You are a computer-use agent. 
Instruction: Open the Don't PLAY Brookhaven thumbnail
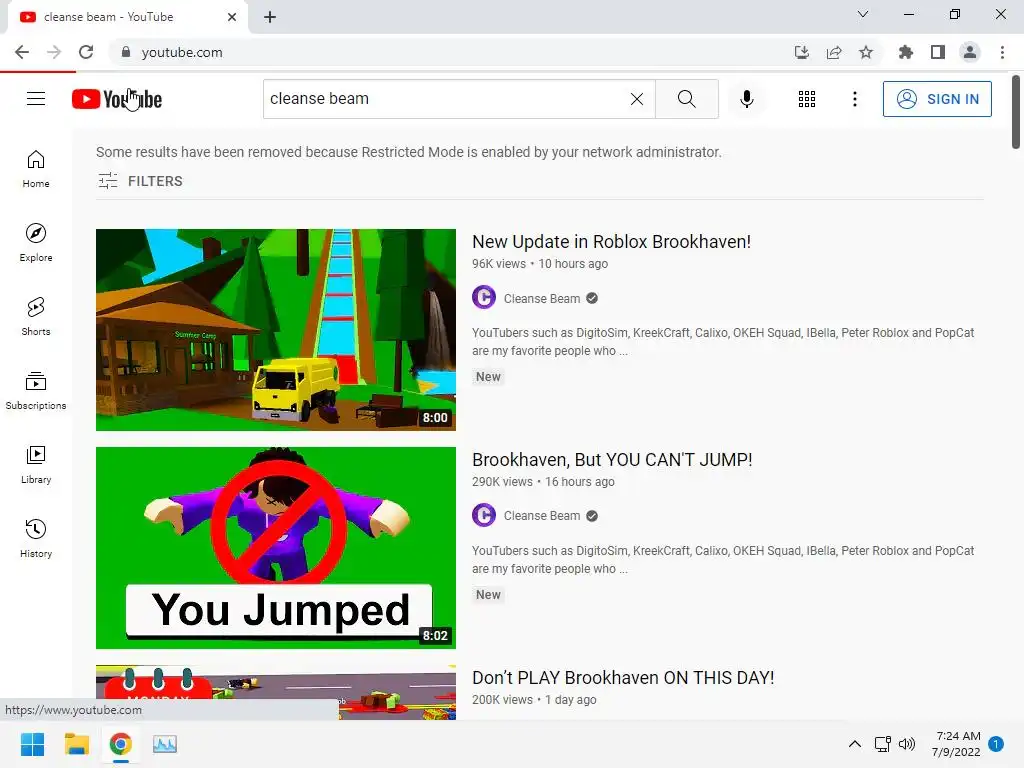[x=276, y=692]
